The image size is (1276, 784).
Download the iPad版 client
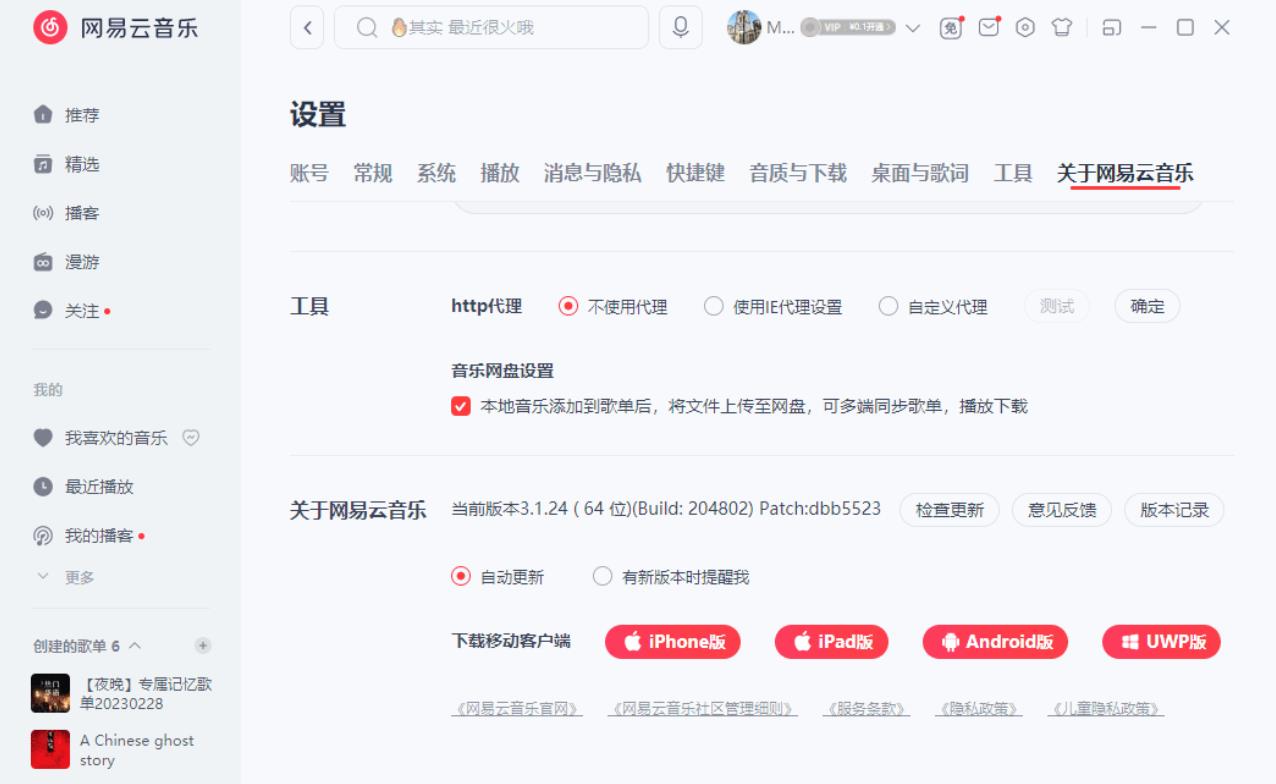pyautogui.click(x=832, y=642)
